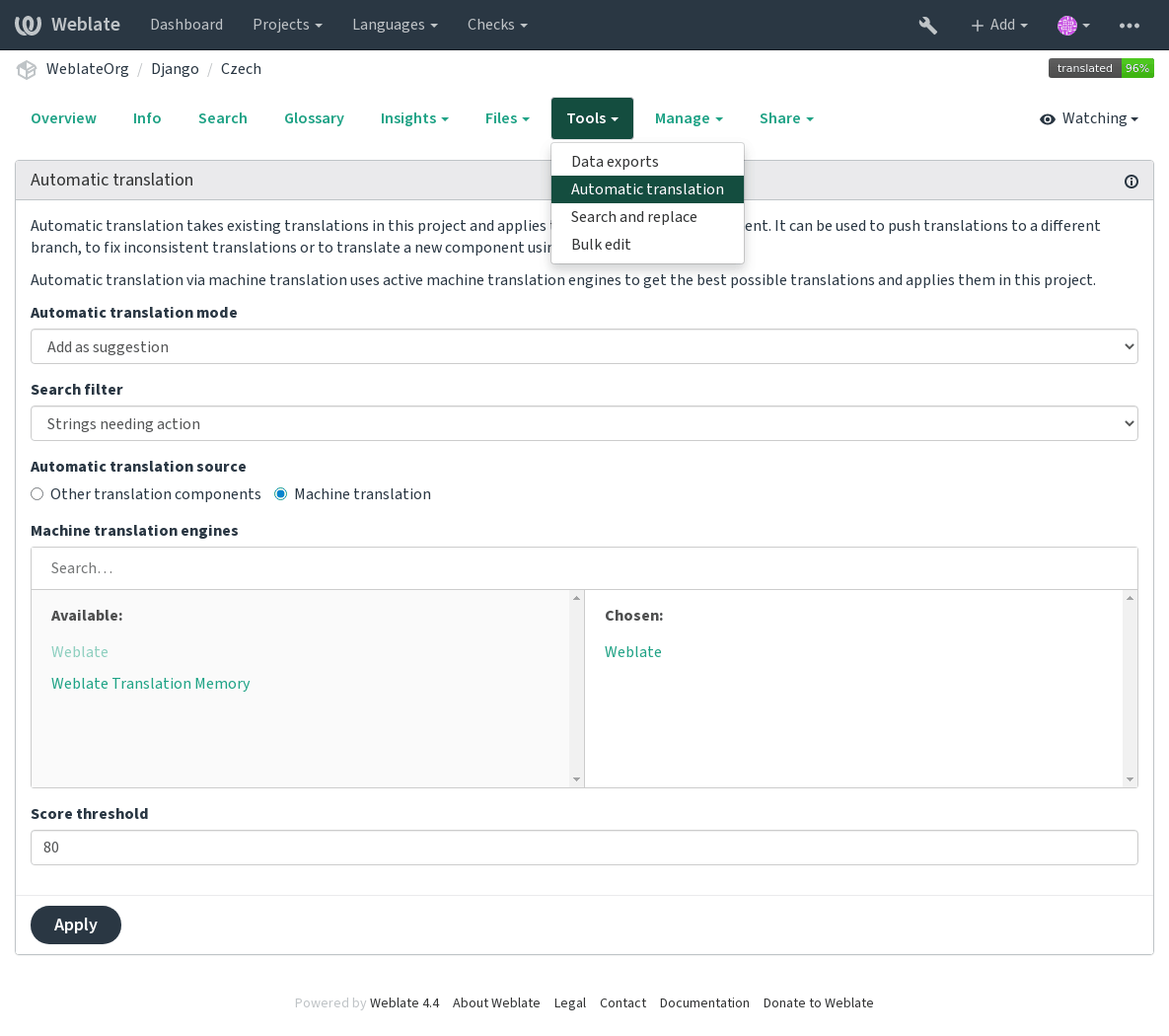Open the wrench management icon
This screenshot has width=1169, height=1036.
coord(927,26)
